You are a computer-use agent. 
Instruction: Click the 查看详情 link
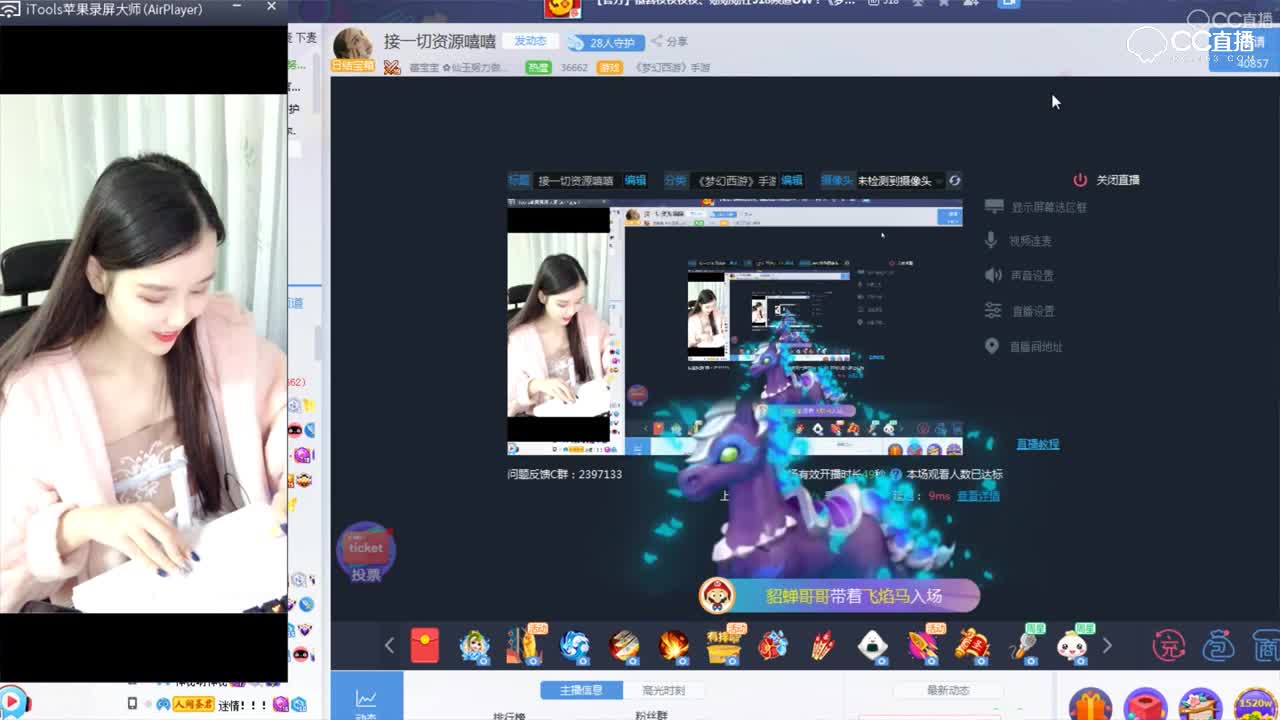pyautogui.click(x=978, y=496)
